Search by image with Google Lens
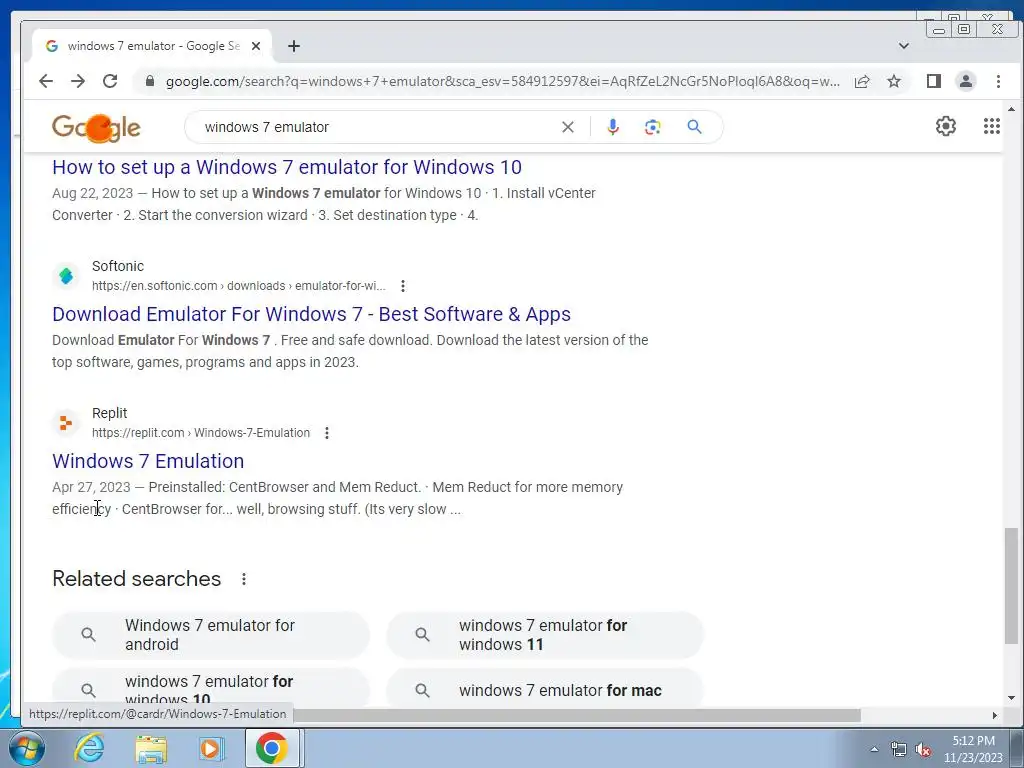 point(652,127)
